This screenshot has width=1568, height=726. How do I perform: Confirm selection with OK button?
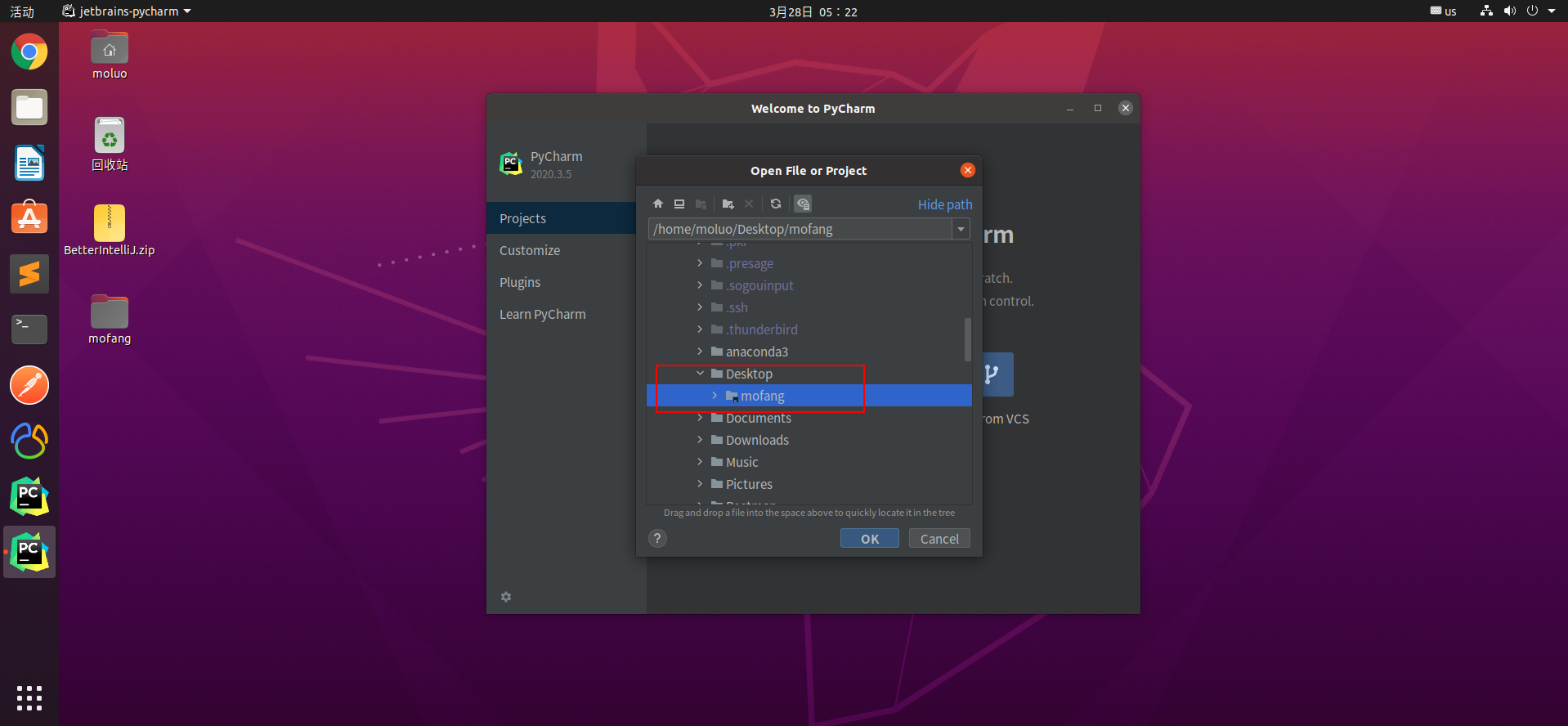pos(870,539)
